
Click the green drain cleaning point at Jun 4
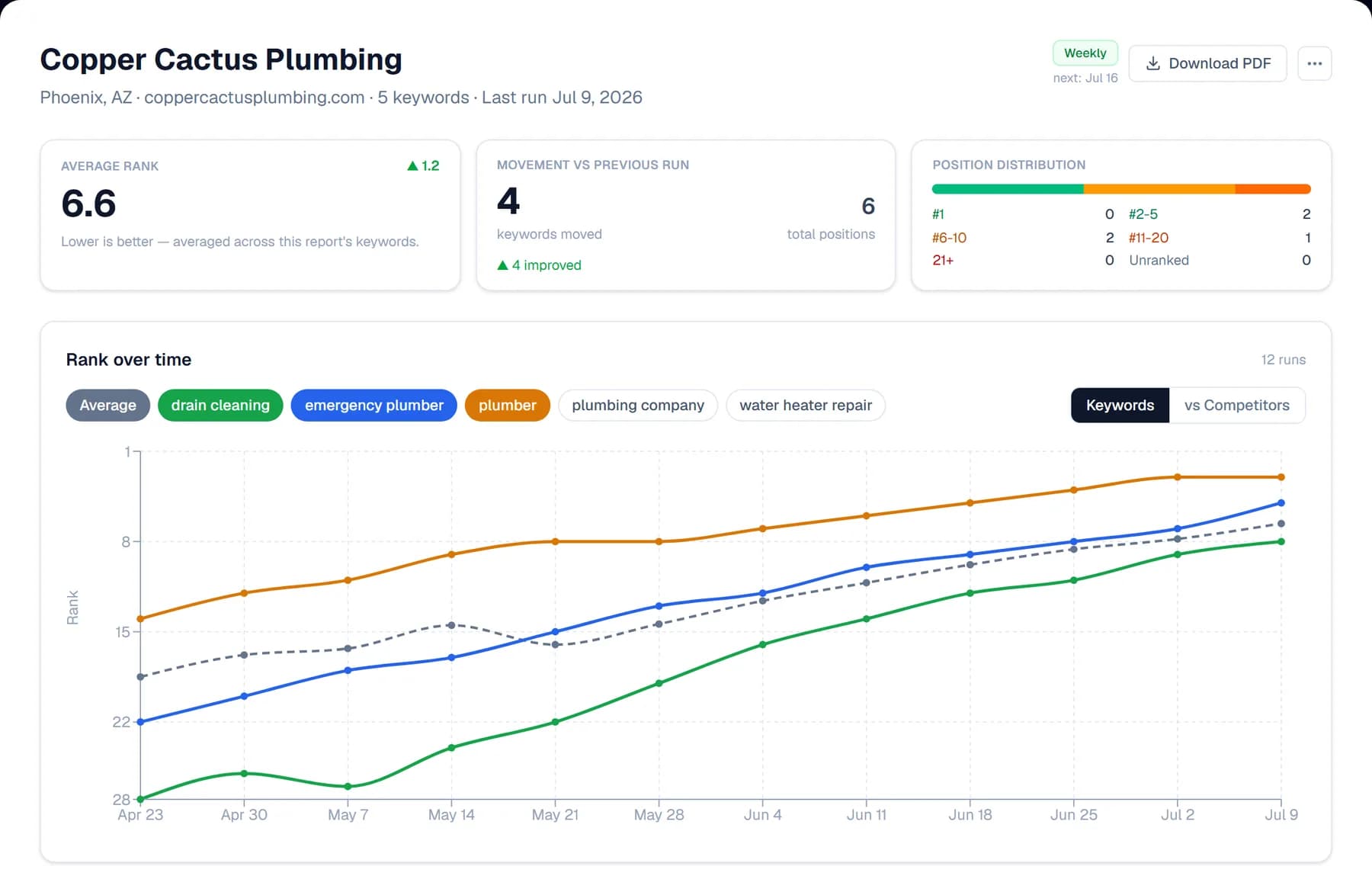click(762, 645)
